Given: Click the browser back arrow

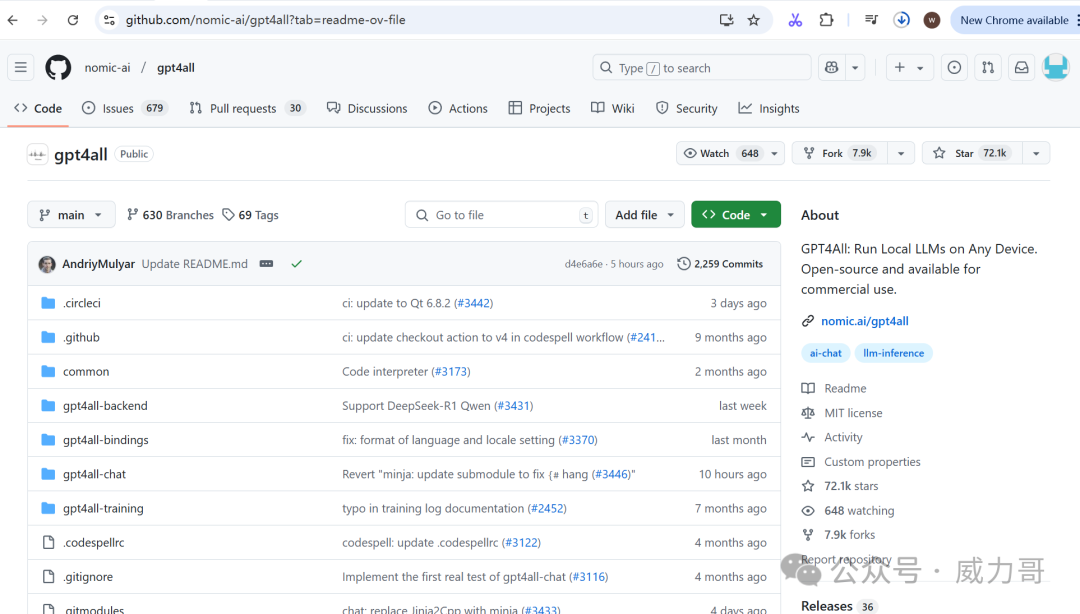Looking at the screenshot, I should point(12,20).
